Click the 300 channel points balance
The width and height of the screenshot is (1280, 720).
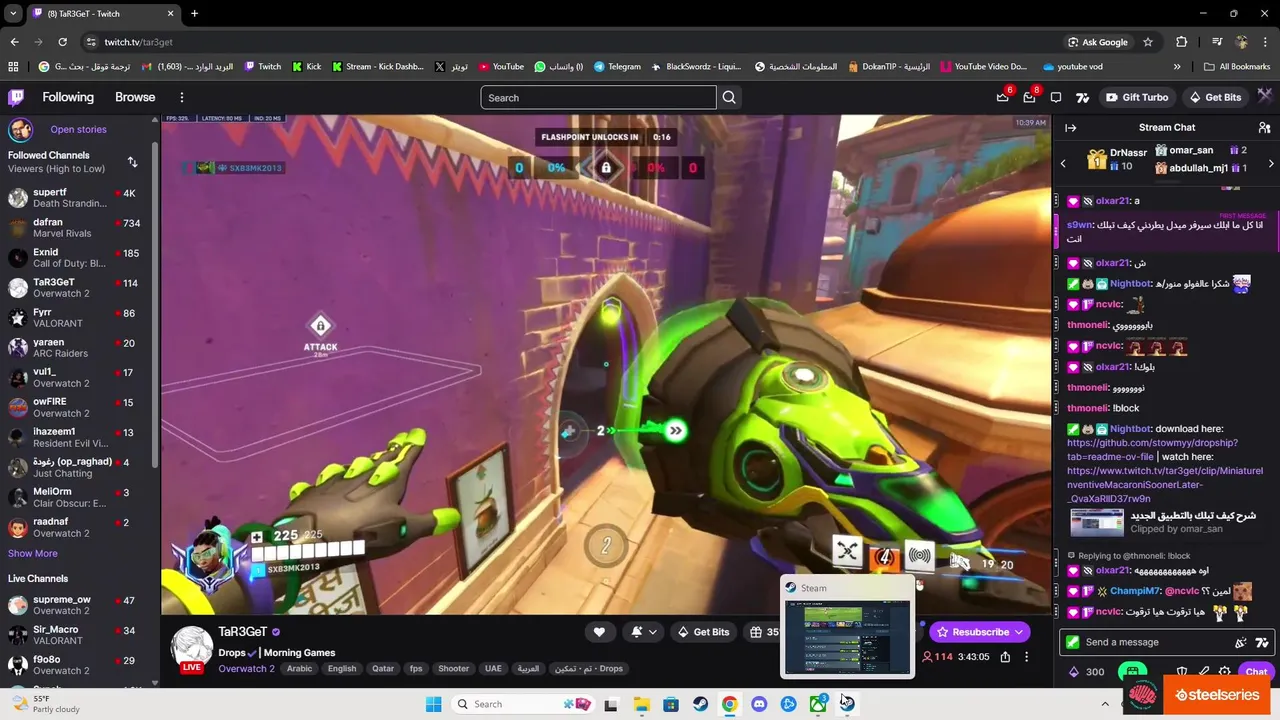1087,672
